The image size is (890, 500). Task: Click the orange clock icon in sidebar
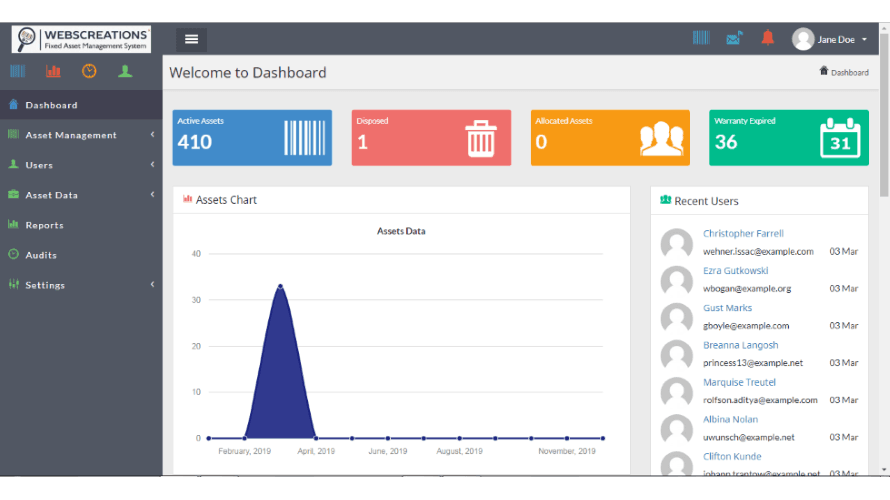89,71
